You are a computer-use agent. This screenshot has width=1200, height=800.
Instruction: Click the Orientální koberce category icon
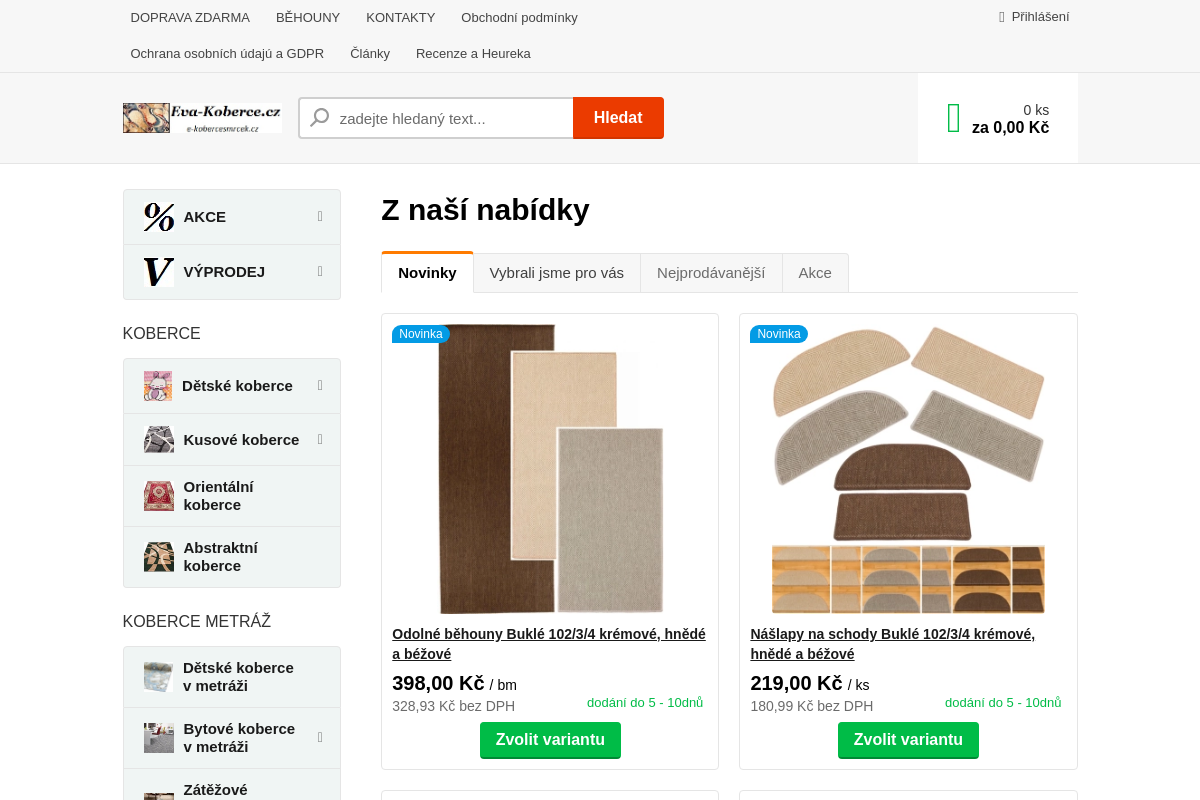click(x=159, y=496)
